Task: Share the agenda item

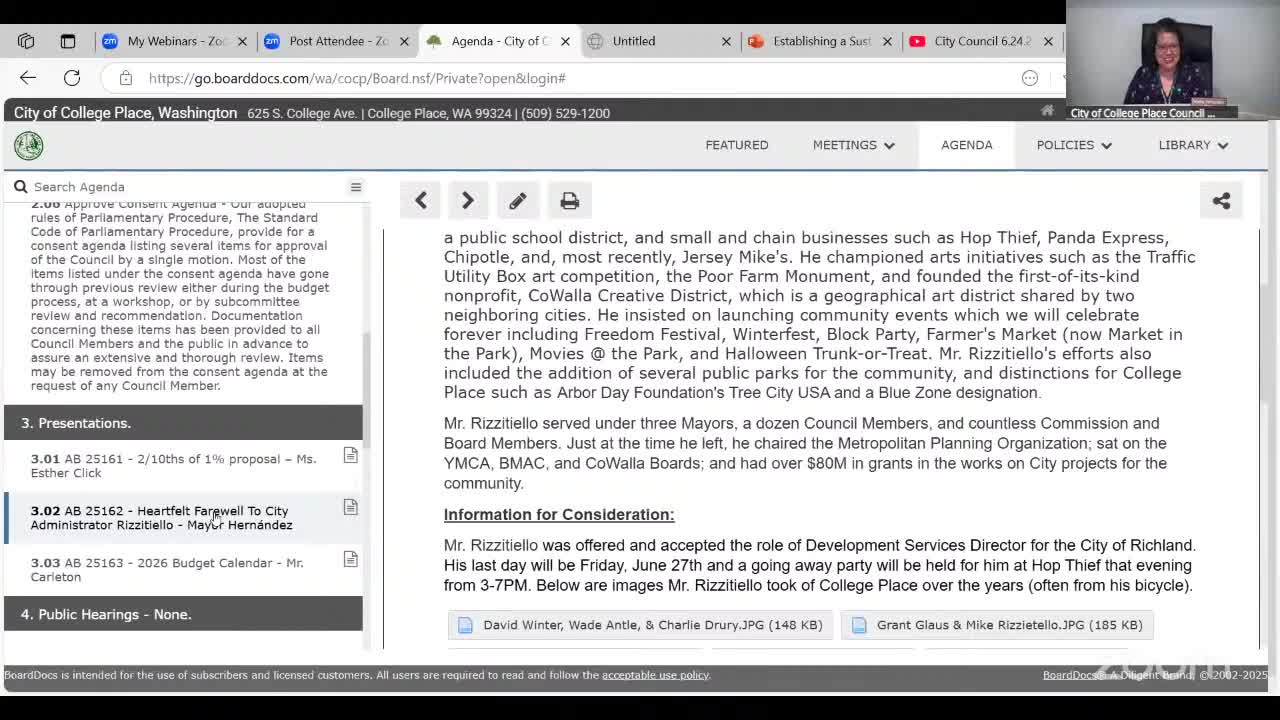Action: [1221, 201]
